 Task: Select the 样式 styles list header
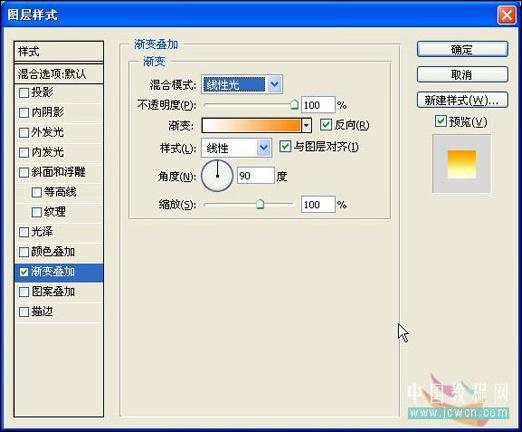[x=59, y=52]
